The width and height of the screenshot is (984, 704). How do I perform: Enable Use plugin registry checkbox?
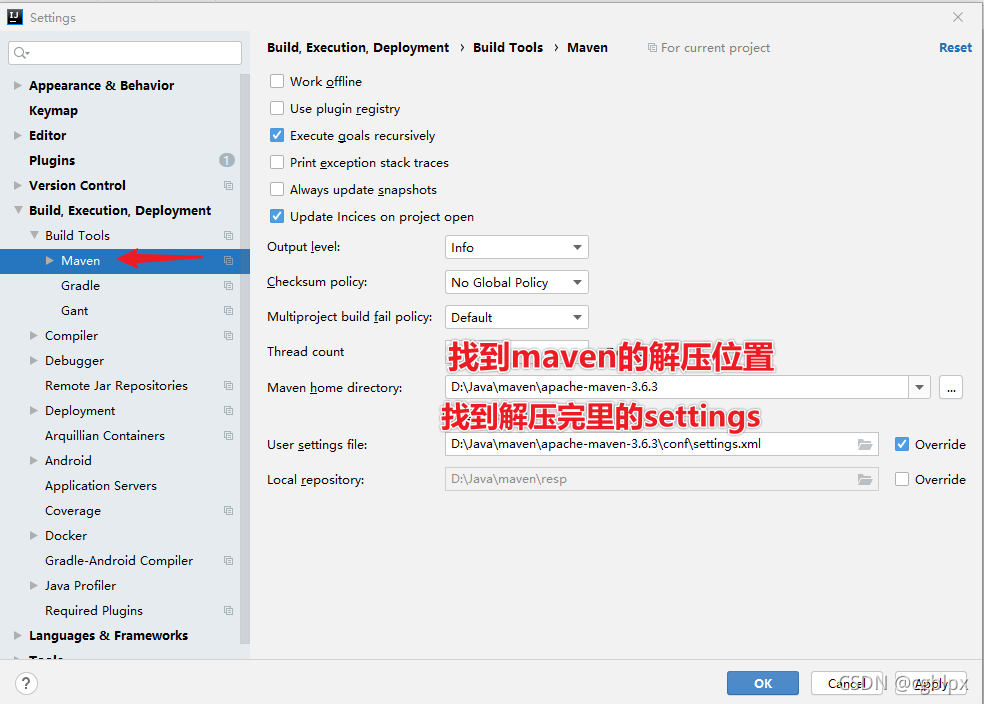[277, 109]
